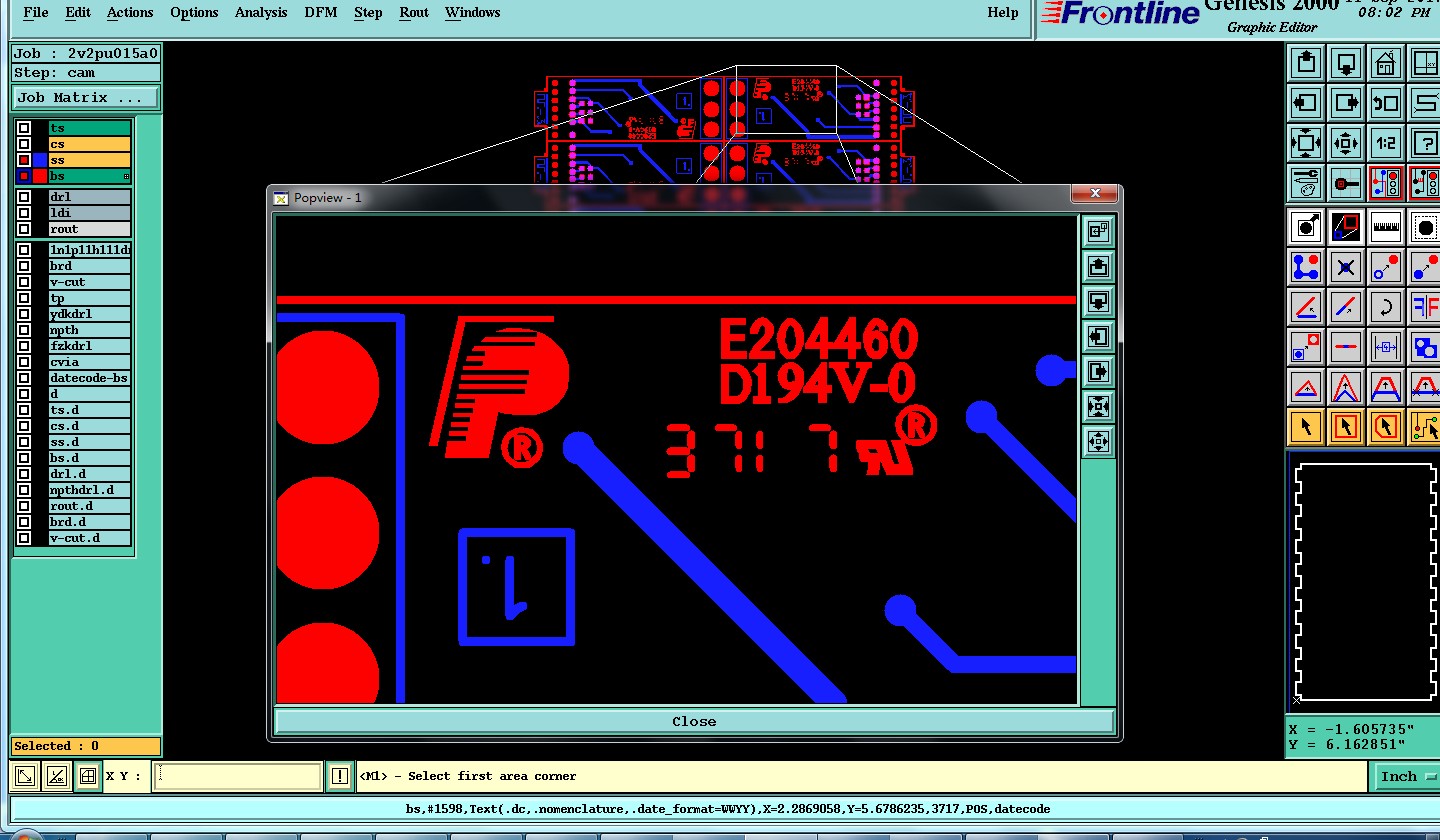Open the Help menu
This screenshot has height=840, width=1440.
point(1002,13)
